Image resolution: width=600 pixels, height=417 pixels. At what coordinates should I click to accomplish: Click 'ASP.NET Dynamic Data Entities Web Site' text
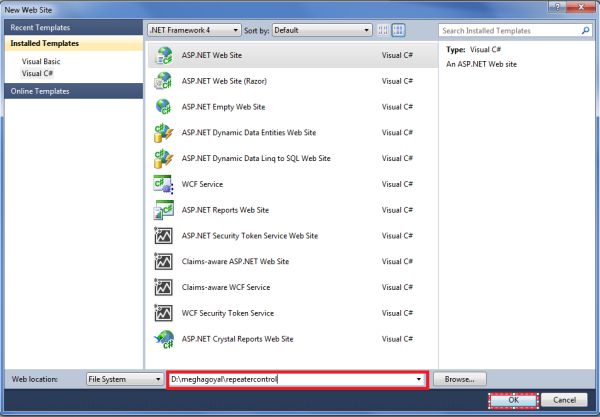(x=249, y=133)
